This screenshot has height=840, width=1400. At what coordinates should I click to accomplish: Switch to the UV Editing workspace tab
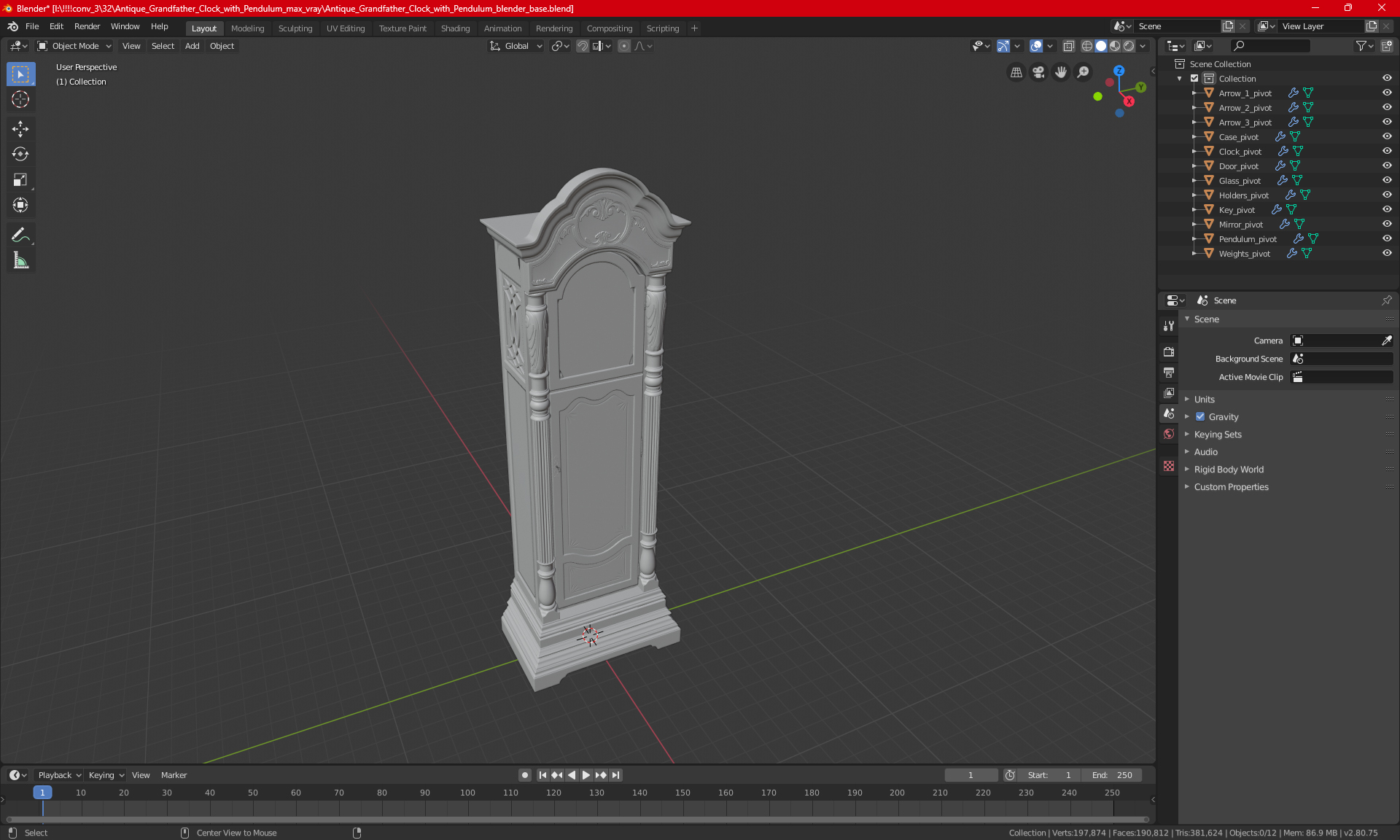click(346, 28)
